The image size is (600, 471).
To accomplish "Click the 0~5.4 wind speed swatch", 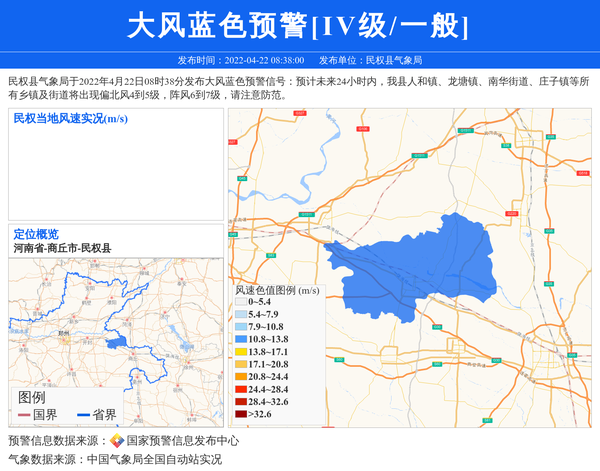I will click(240, 301).
